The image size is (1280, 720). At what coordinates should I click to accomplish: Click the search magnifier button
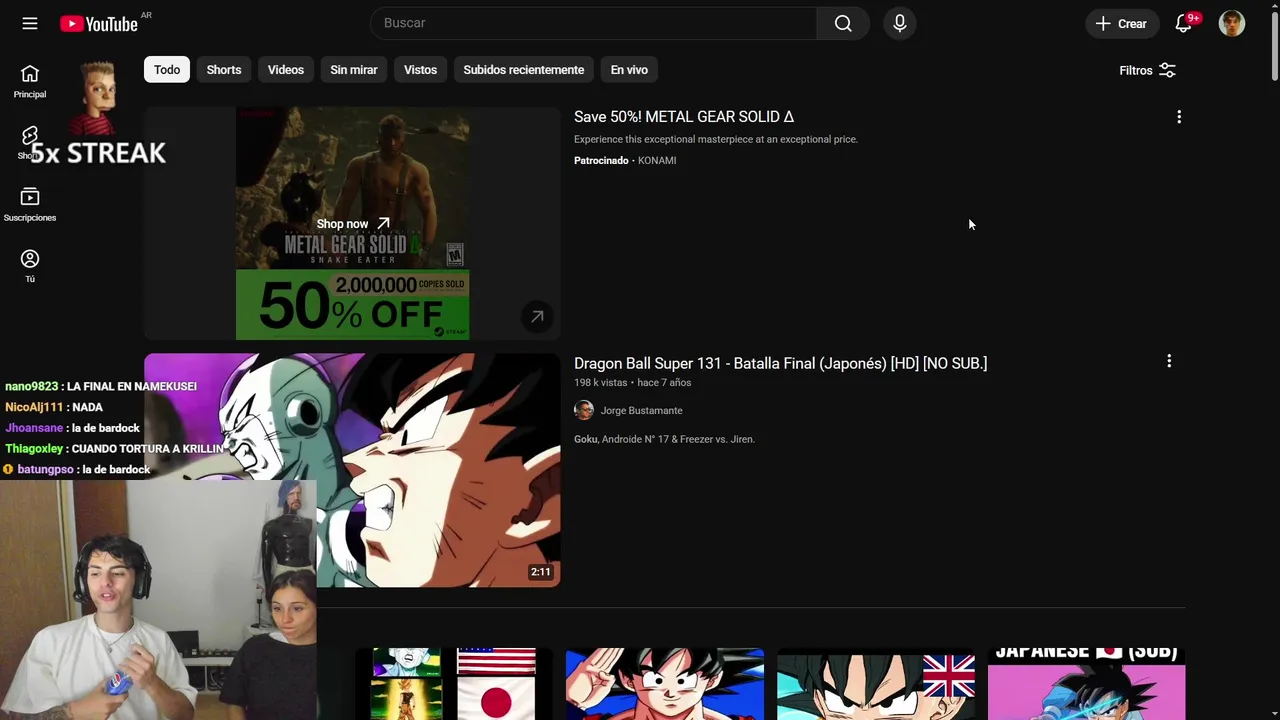coord(843,23)
